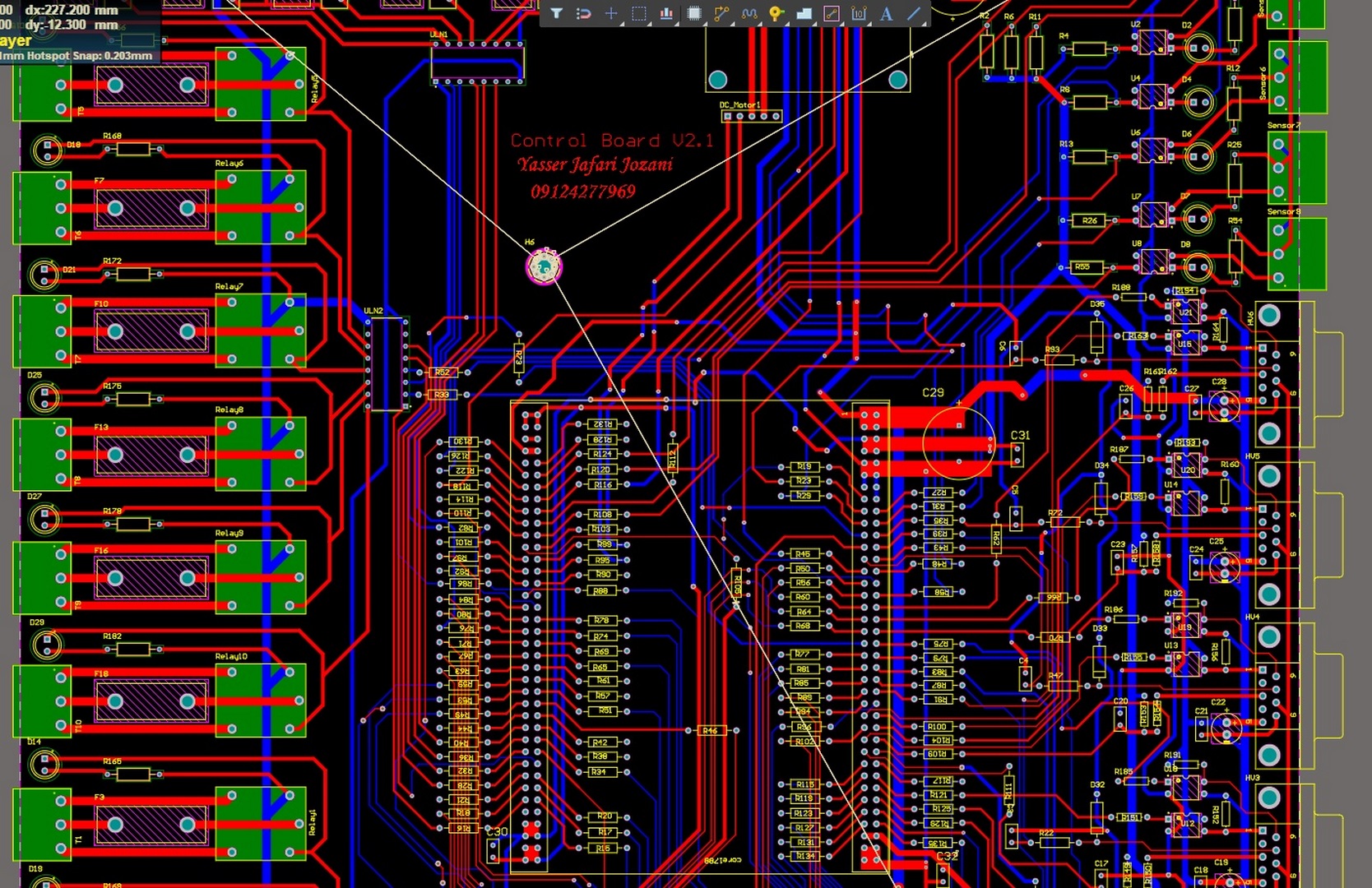Click the ULN2 IC component
Image resolution: width=1372 pixels, height=888 pixels.
387,363
